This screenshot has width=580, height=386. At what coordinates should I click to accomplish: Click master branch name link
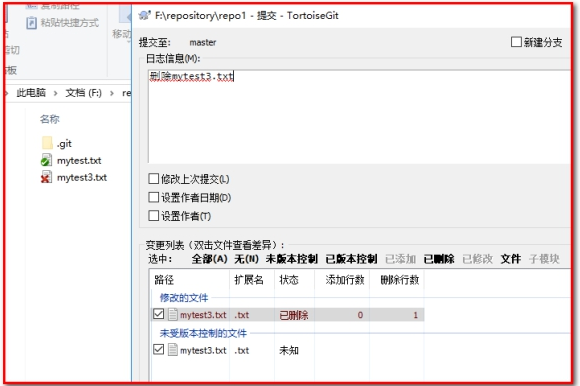point(203,43)
